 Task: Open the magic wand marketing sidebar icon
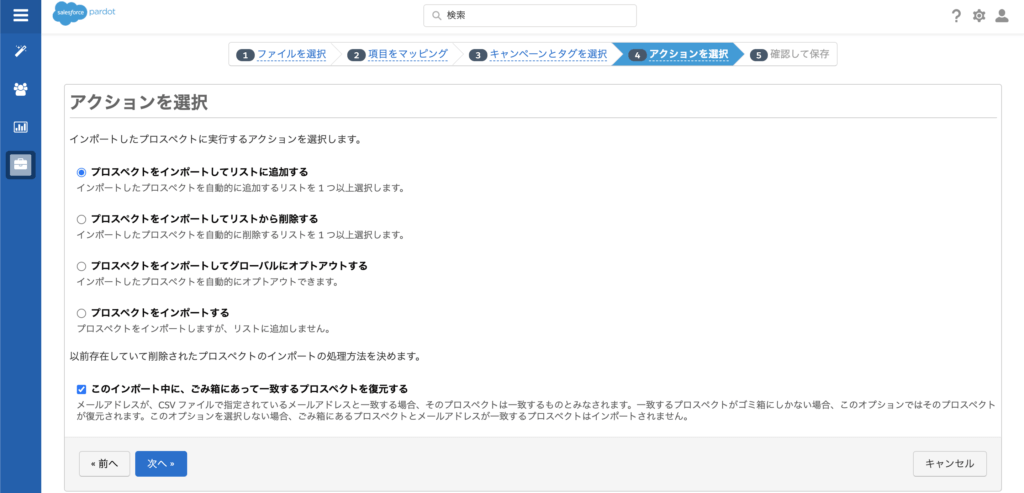[x=20, y=52]
